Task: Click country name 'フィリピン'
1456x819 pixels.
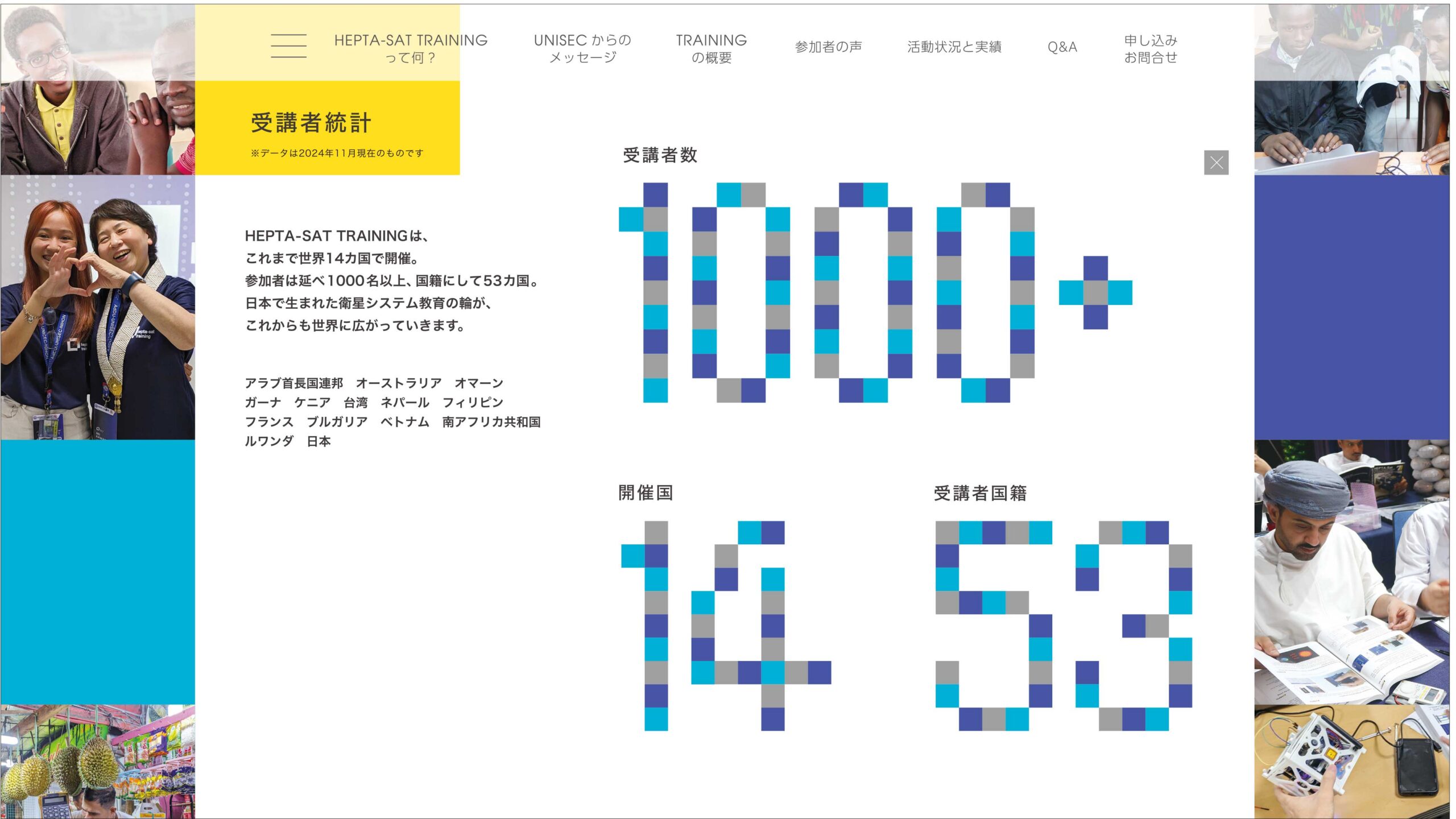Action: [473, 403]
